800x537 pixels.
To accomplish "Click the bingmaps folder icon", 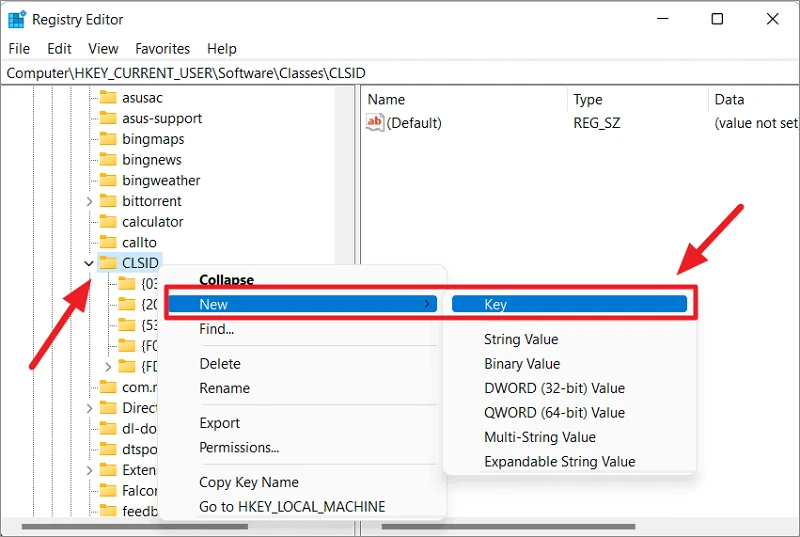I will point(108,139).
